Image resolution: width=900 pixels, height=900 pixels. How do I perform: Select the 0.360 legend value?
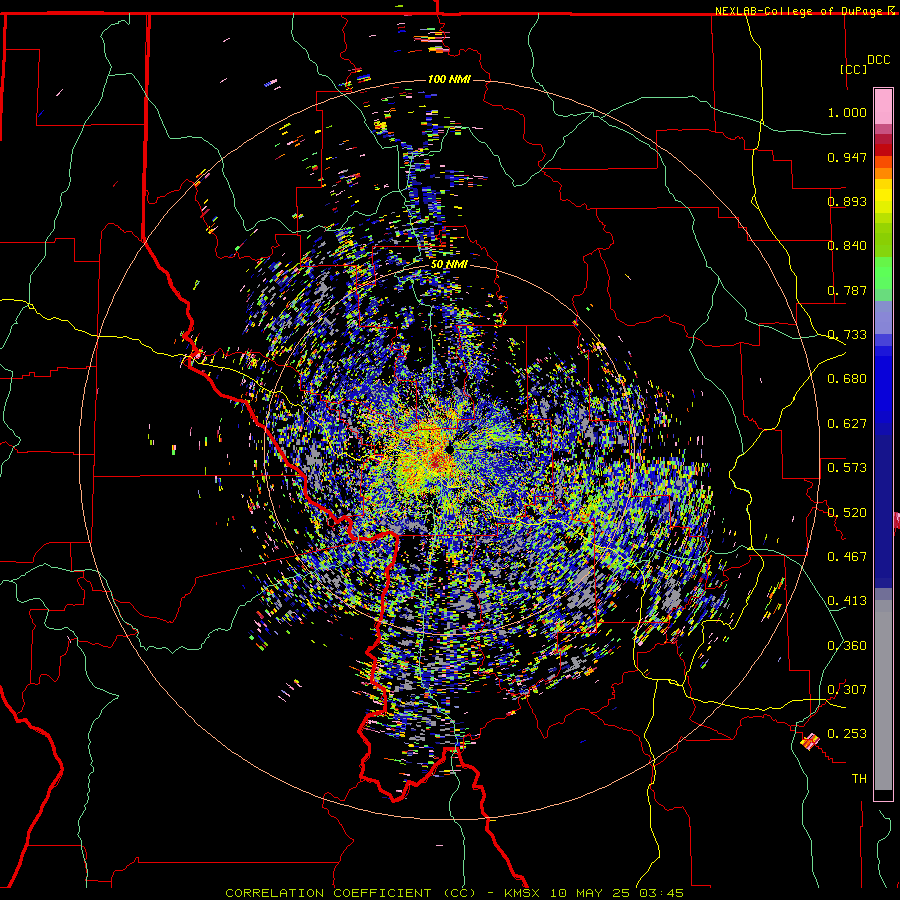847,646
